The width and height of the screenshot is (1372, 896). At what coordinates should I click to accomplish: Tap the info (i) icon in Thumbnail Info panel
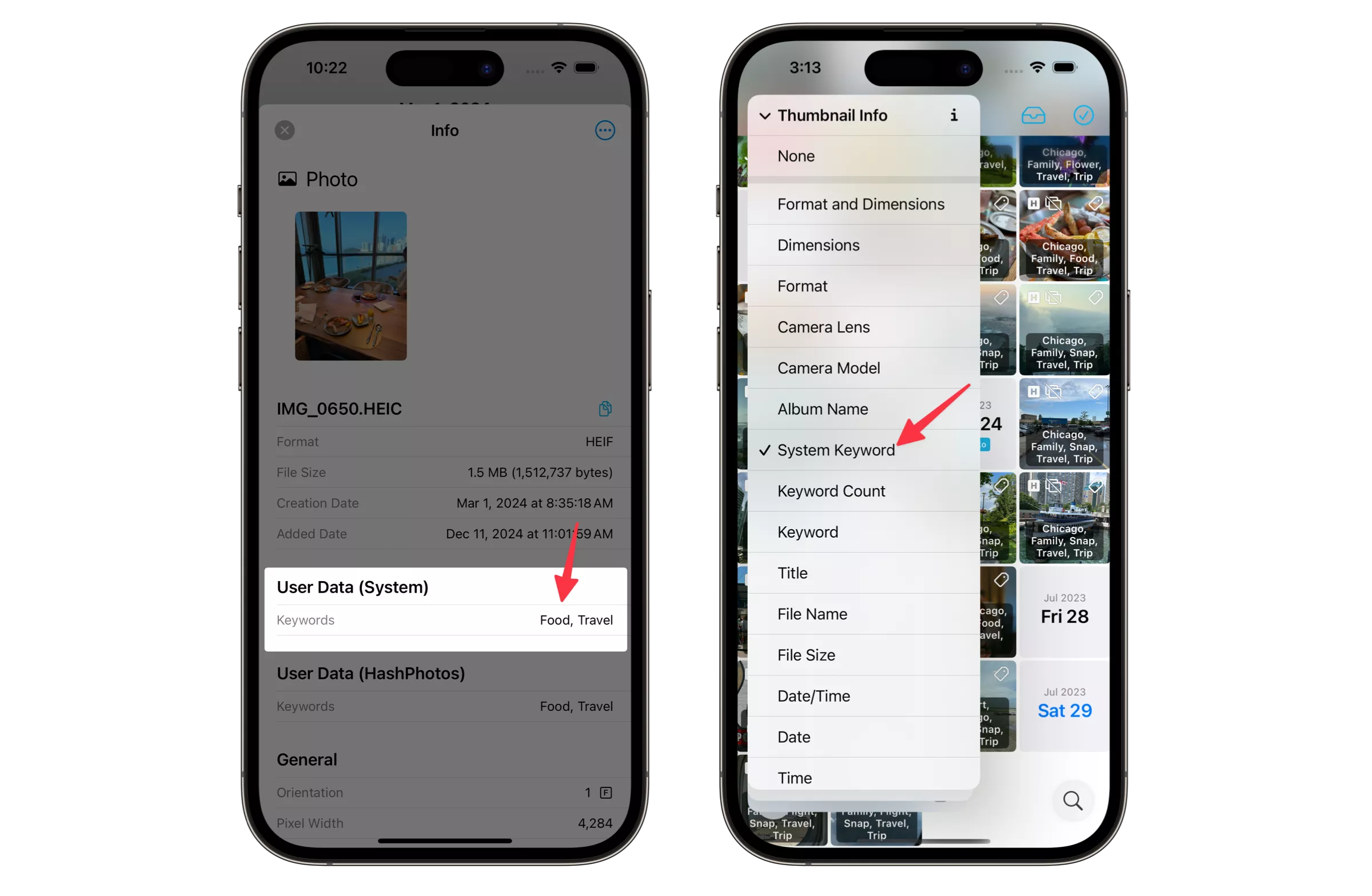pyautogui.click(x=953, y=115)
